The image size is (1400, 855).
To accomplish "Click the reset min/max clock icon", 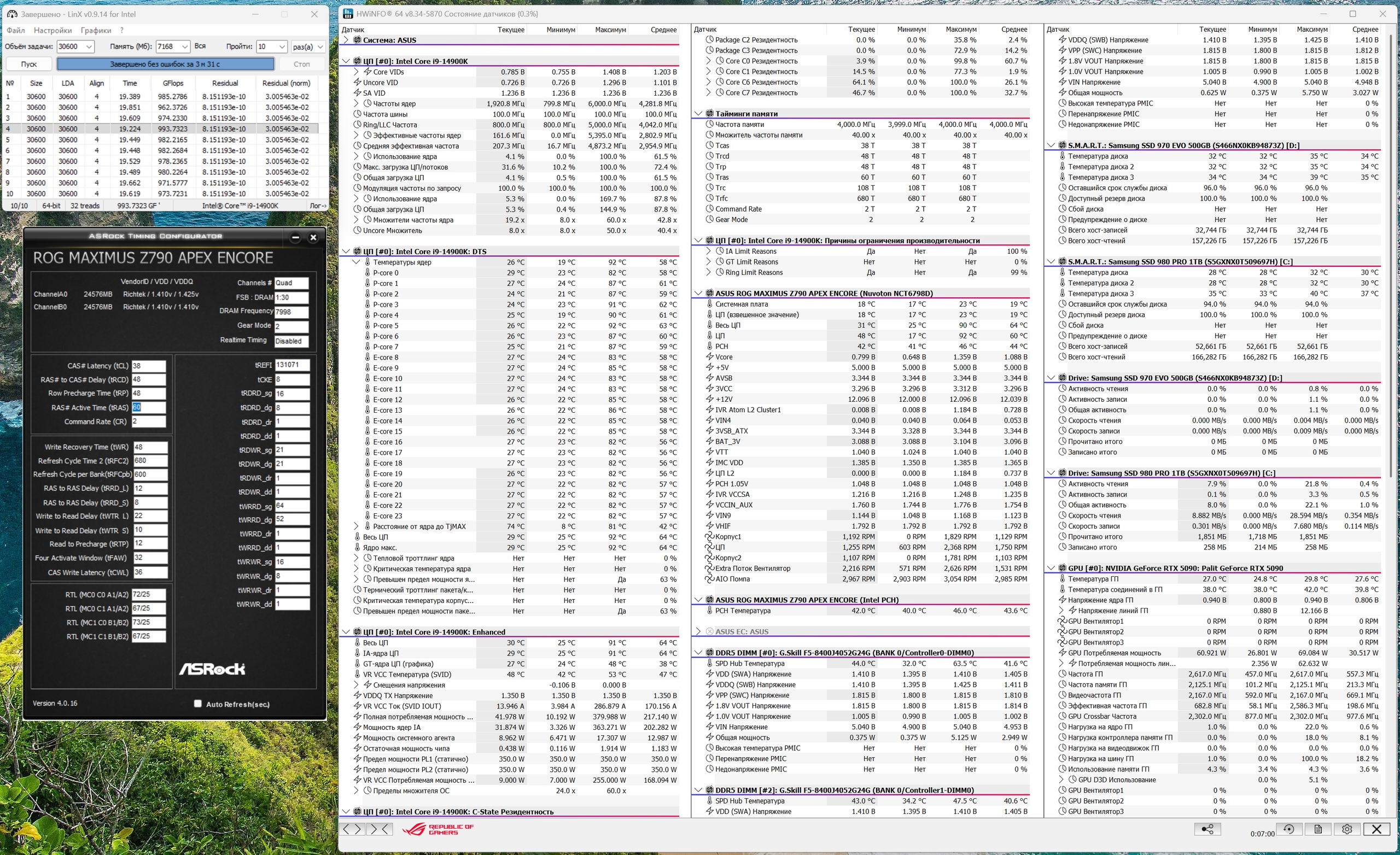I will 1288,829.
